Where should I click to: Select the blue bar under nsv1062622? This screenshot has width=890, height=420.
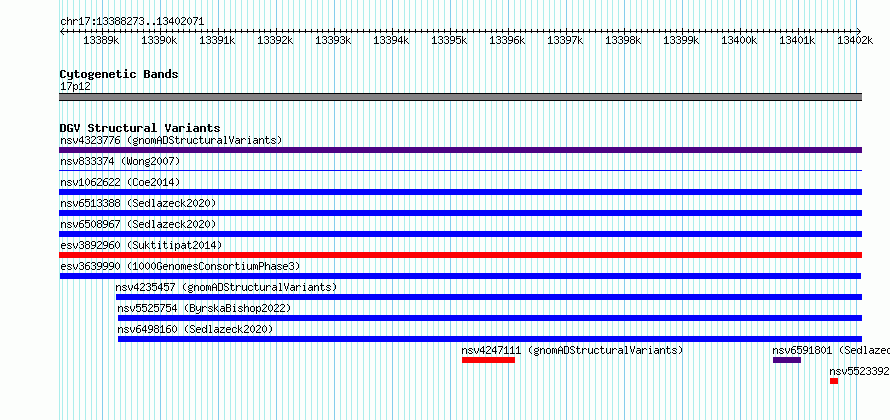tap(460, 192)
